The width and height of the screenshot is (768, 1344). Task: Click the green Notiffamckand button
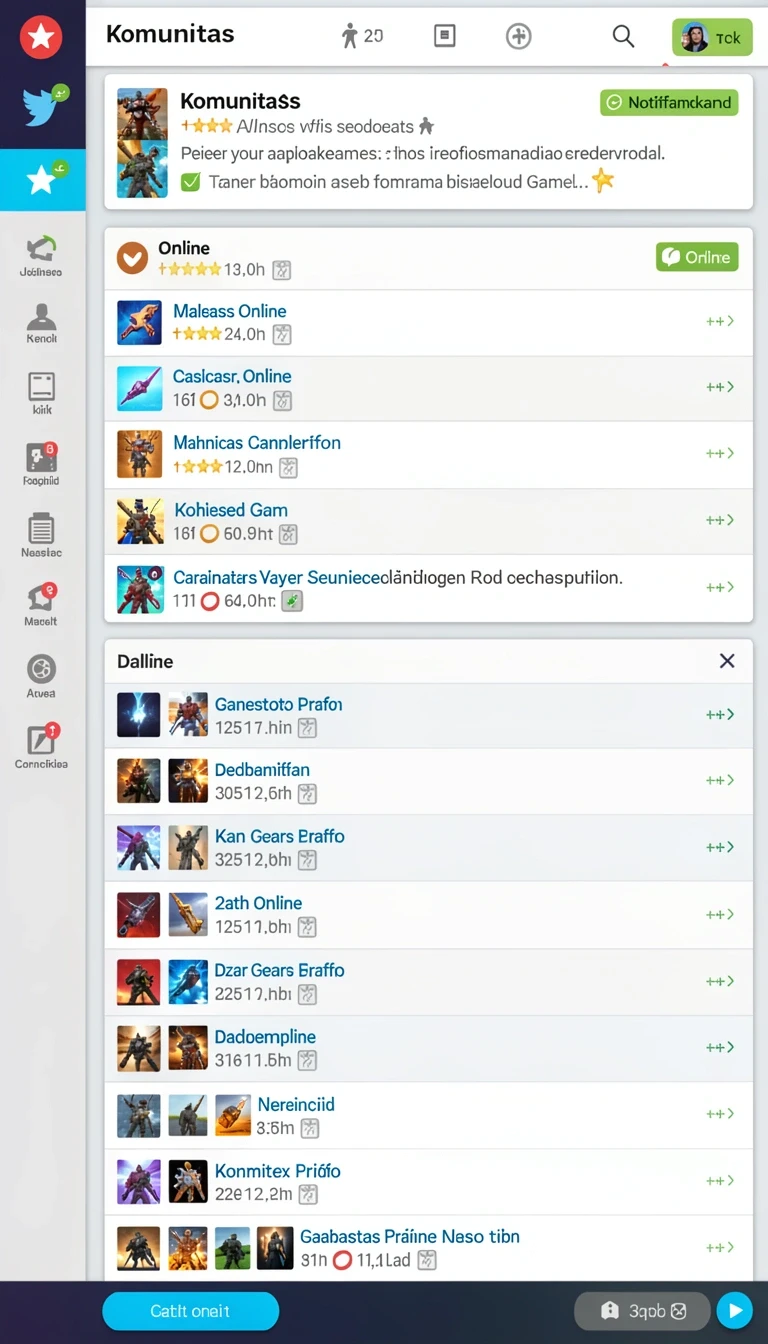(669, 102)
